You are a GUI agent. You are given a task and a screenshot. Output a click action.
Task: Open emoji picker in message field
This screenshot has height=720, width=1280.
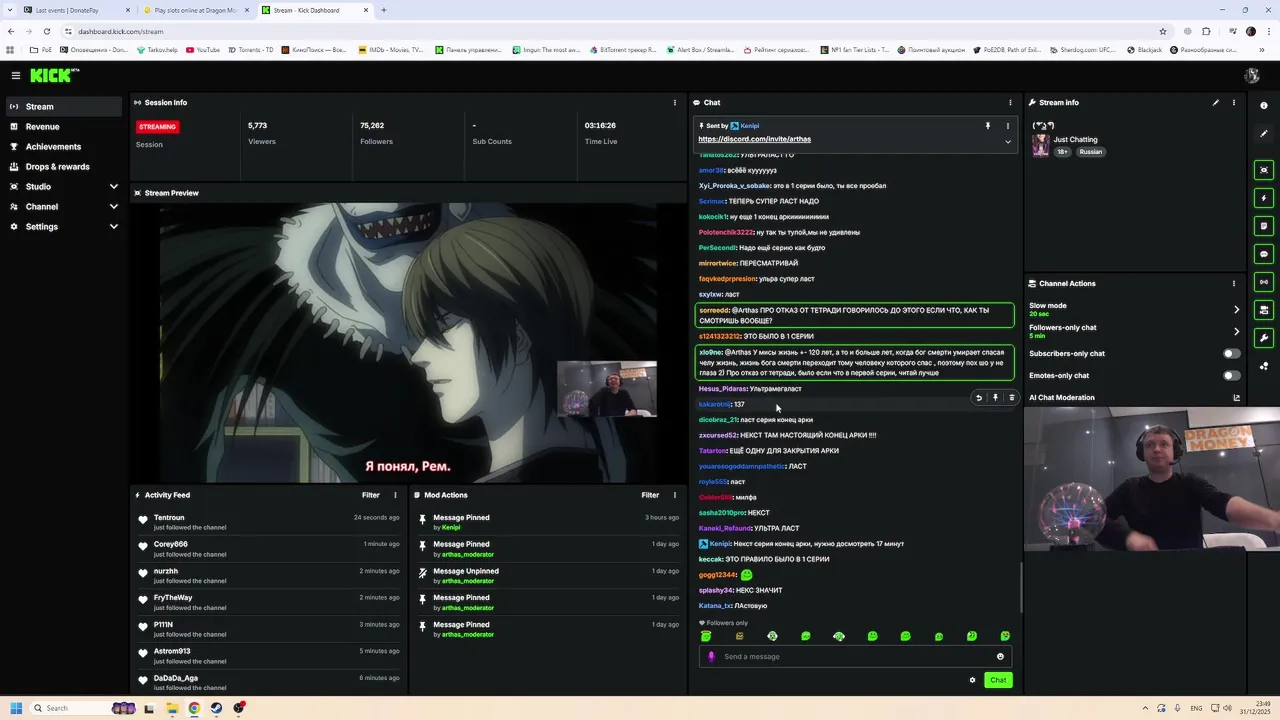[1000, 657]
